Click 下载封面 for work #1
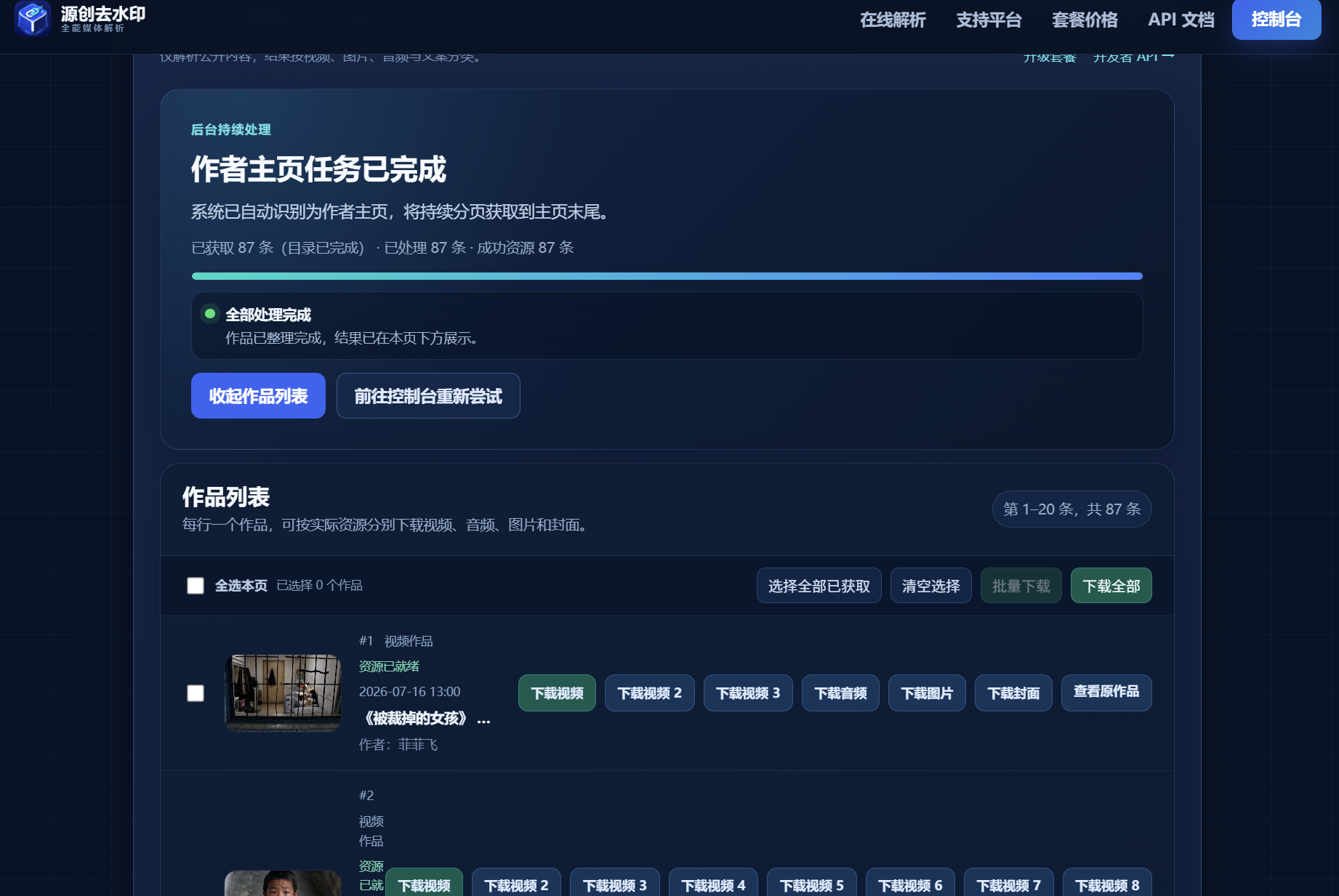 click(1013, 693)
